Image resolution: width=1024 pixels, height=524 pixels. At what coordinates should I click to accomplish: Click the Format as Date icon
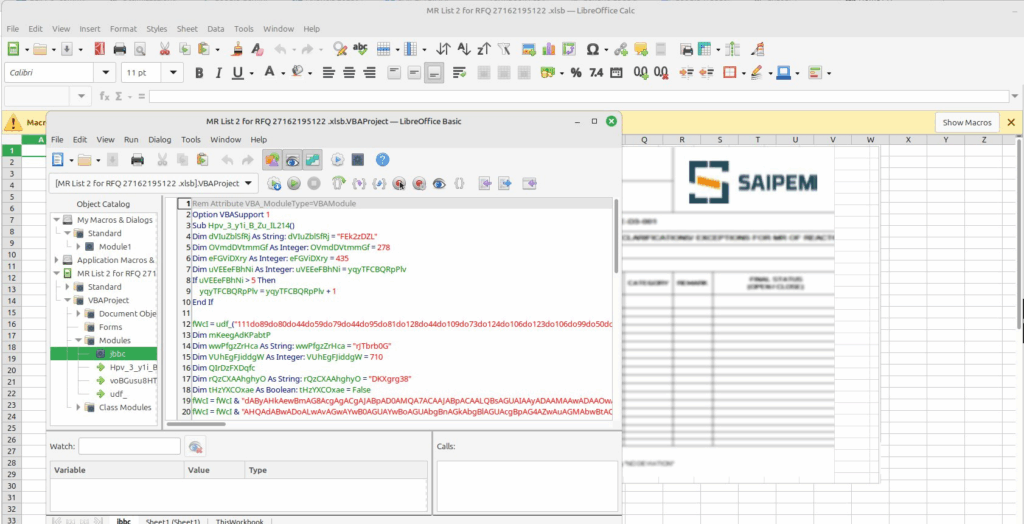point(616,73)
